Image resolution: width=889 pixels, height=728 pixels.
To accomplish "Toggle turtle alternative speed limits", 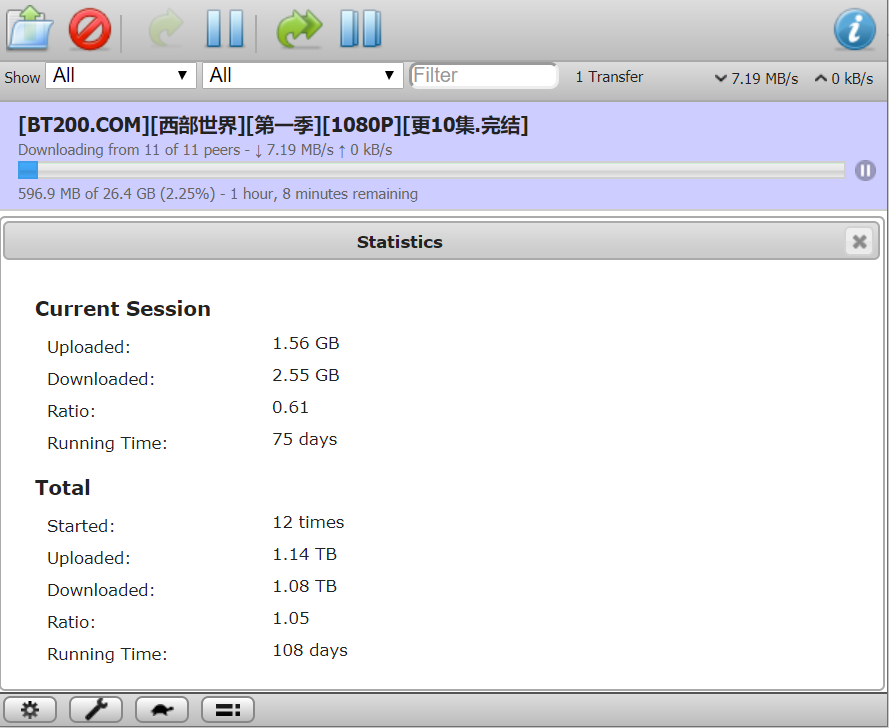I will [162, 710].
